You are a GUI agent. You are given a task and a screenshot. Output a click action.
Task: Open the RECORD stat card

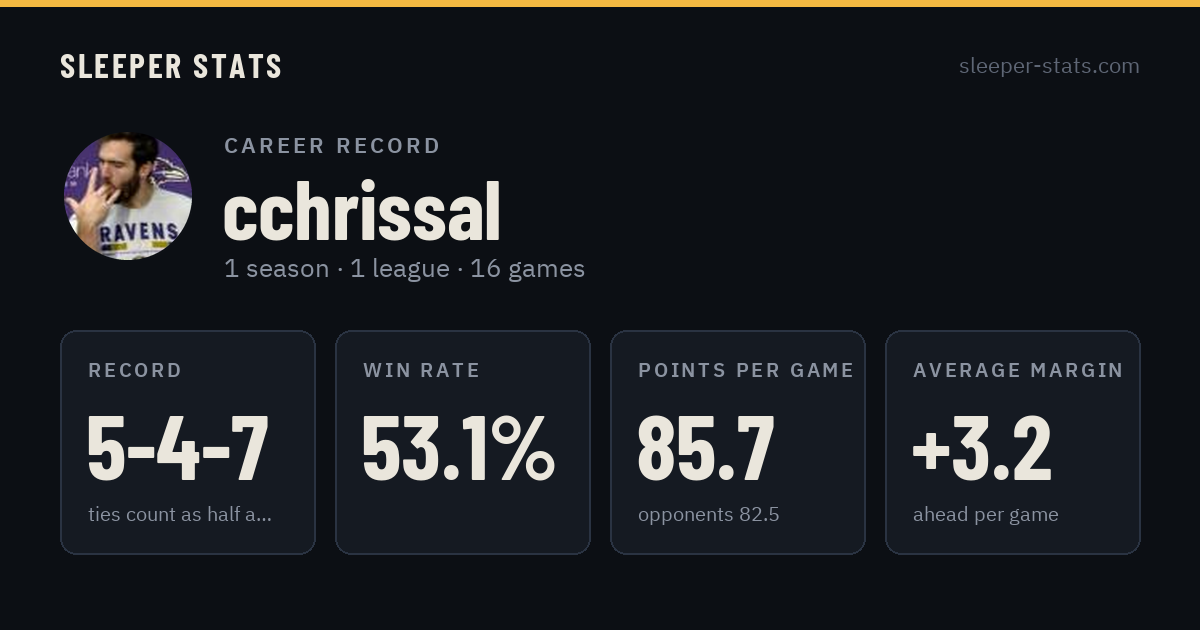point(188,442)
